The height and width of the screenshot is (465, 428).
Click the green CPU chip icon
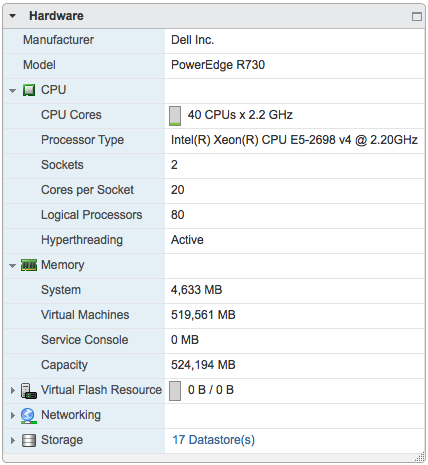[x=29, y=90]
